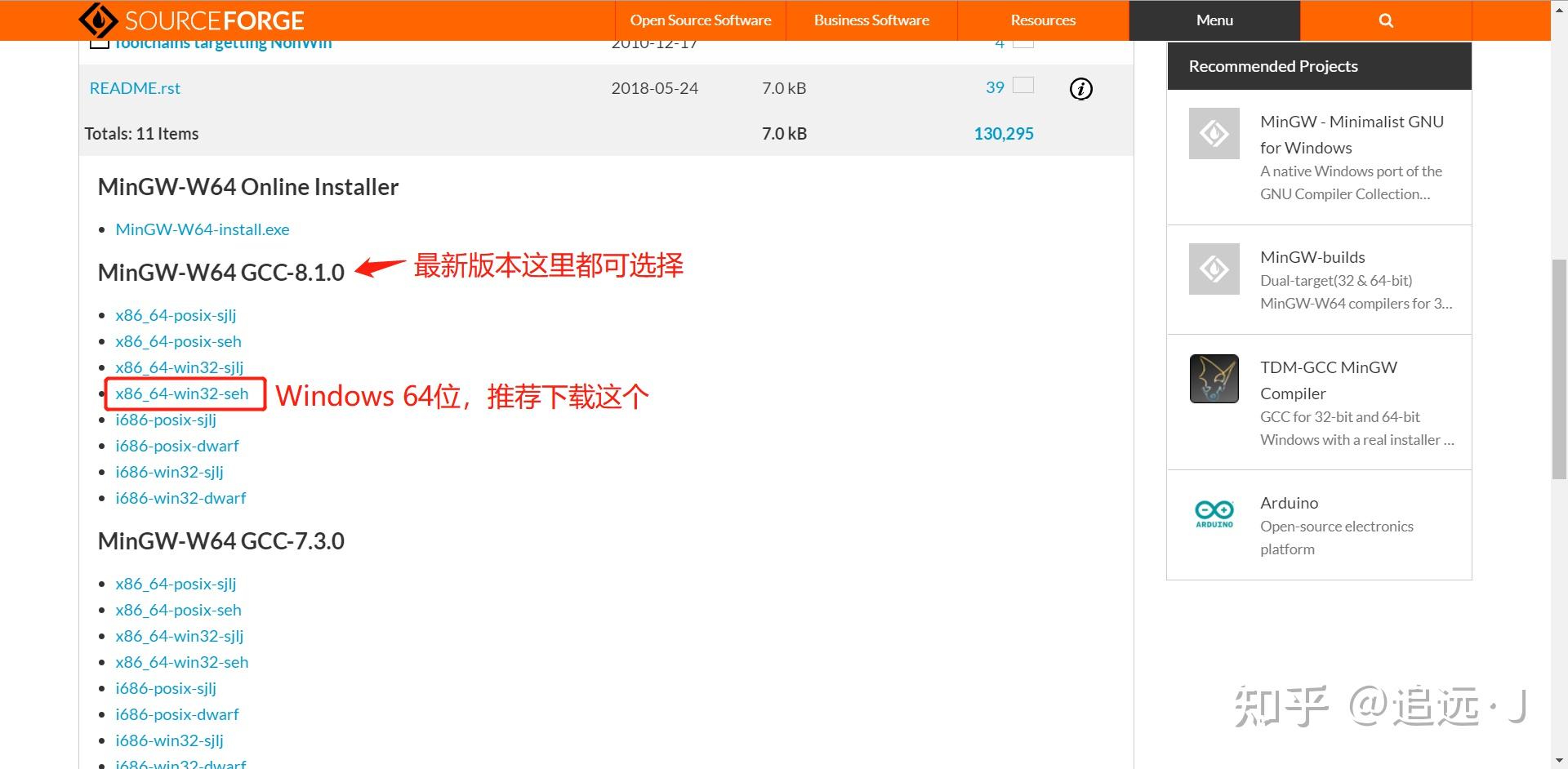1568x769 pixels.
Task: Open the dark Menu item
Action: (x=1214, y=20)
